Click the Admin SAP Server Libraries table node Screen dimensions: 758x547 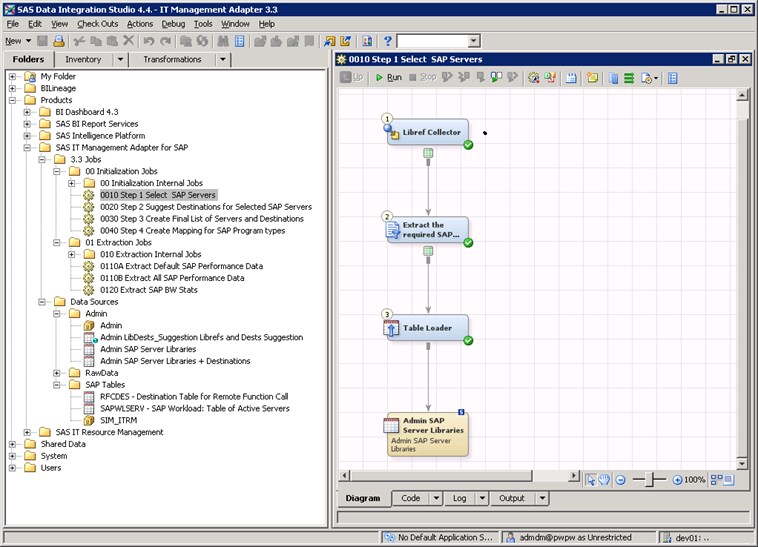click(x=428, y=434)
